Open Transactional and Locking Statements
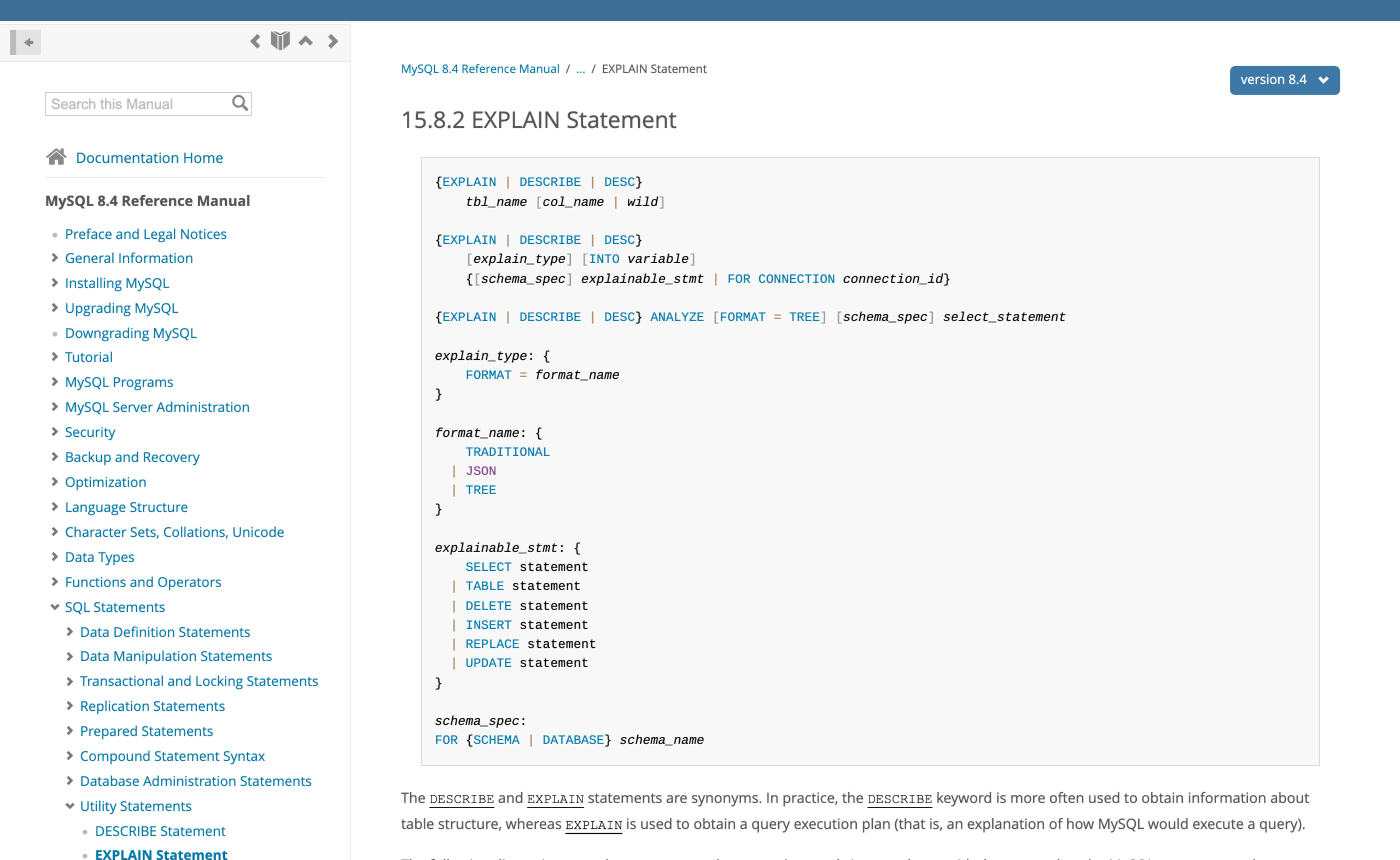The image size is (1400, 860). [x=199, y=681]
